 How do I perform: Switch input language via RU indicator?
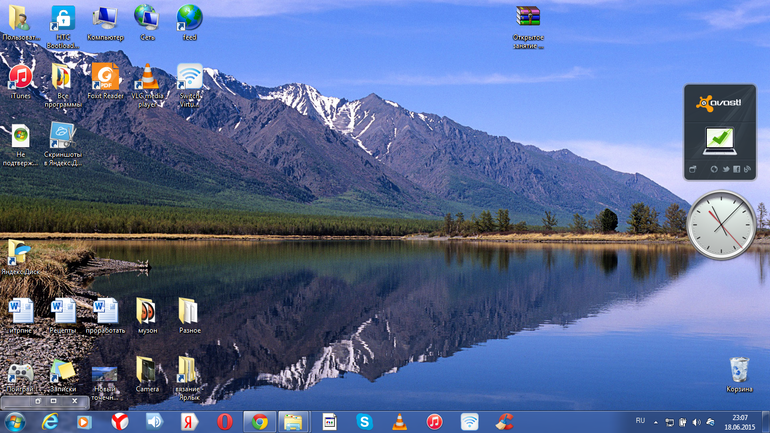pos(640,421)
